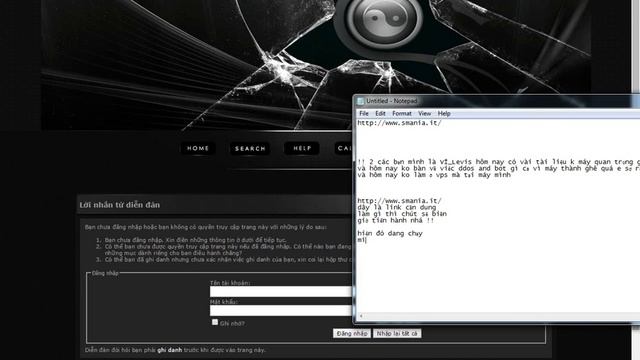Open the View menu in Notepad
Image resolution: width=640 pixels, height=360 pixels.
pos(424,113)
